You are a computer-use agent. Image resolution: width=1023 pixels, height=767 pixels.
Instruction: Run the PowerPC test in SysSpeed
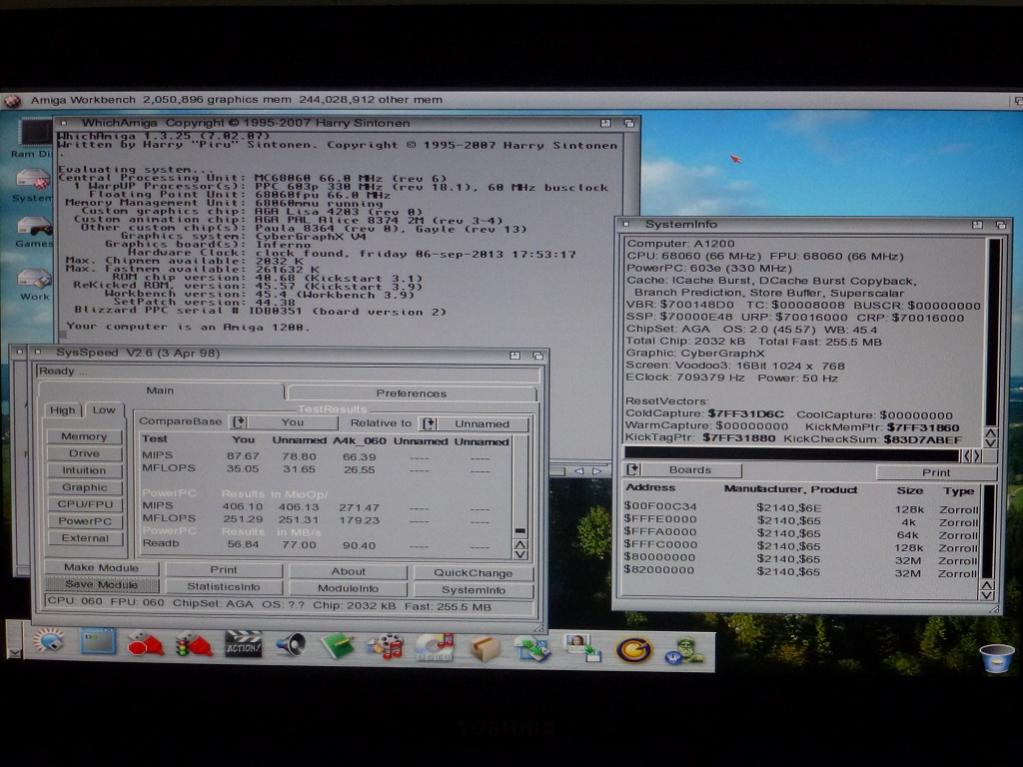click(84, 521)
